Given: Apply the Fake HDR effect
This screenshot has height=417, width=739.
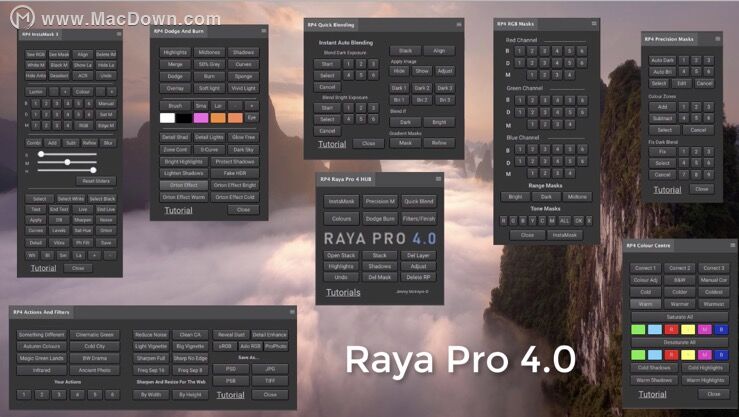Looking at the screenshot, I should pos(235,173).
